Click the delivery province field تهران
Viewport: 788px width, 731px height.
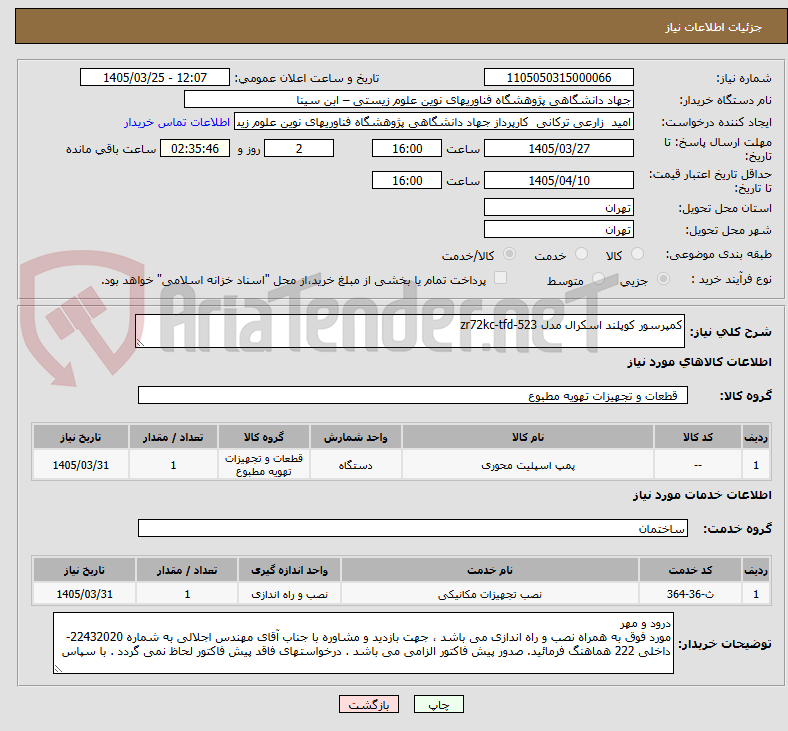coord(558,207)
